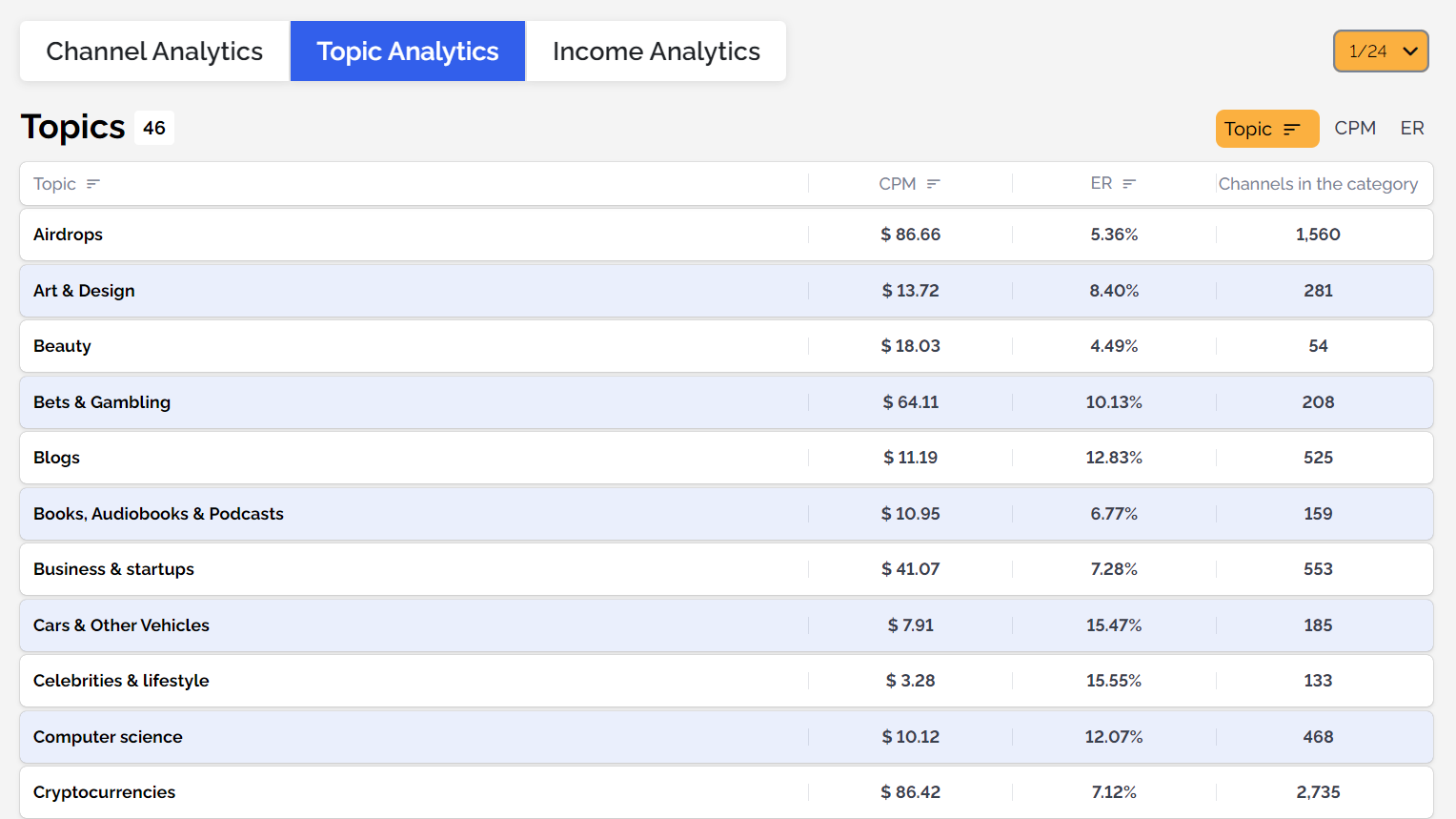1456x819 pixels.
Task: Click the $ 18.03 CPM value
Action: coord(910,346)
